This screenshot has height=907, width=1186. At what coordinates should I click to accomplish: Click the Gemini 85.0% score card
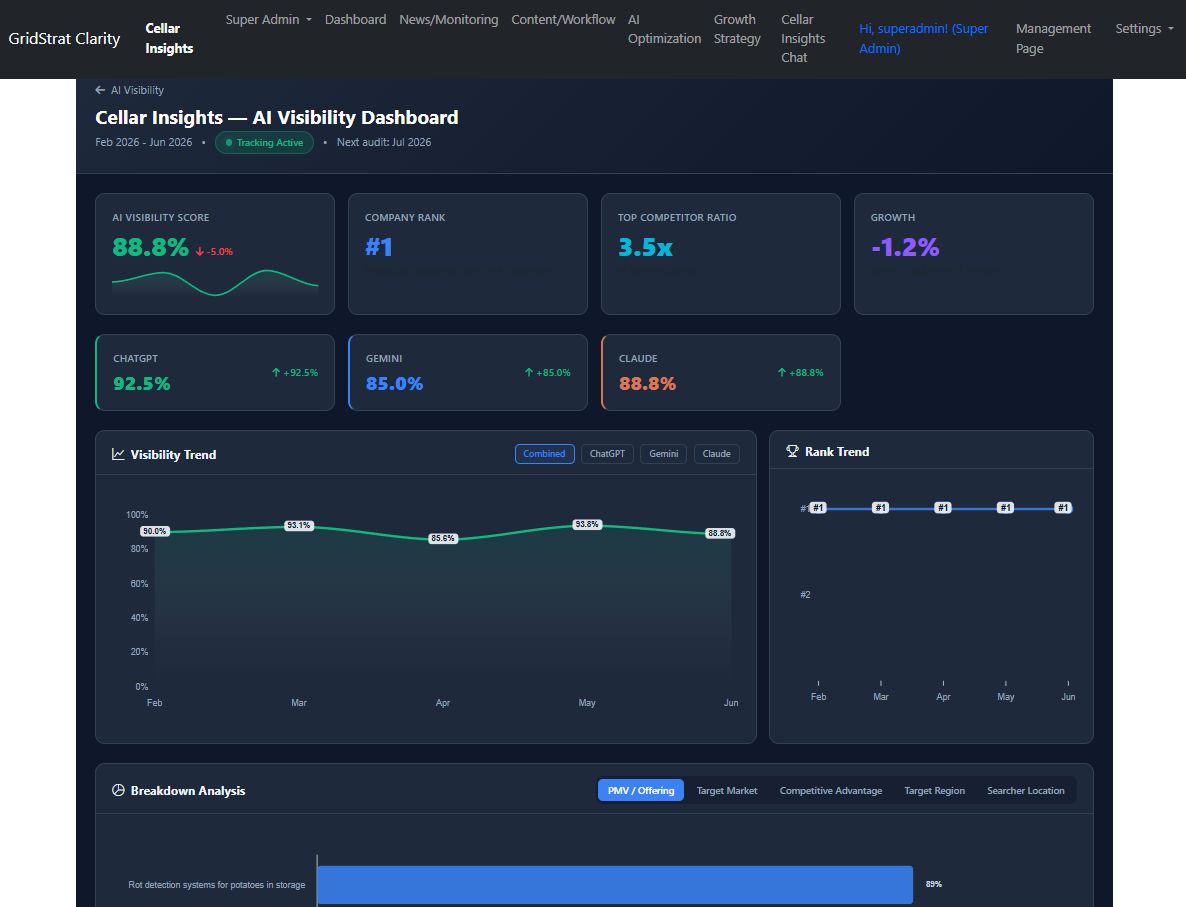467,372
